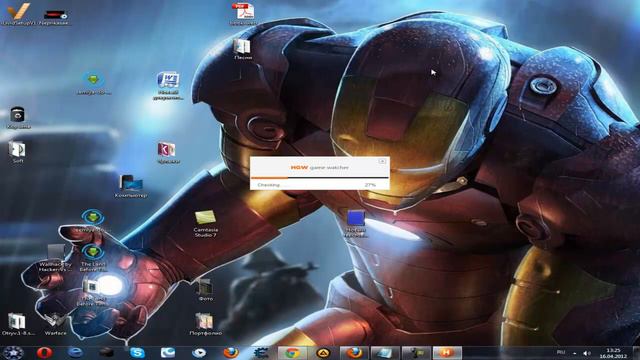Open Skype from the taskbar

click(x=137, y=353)
